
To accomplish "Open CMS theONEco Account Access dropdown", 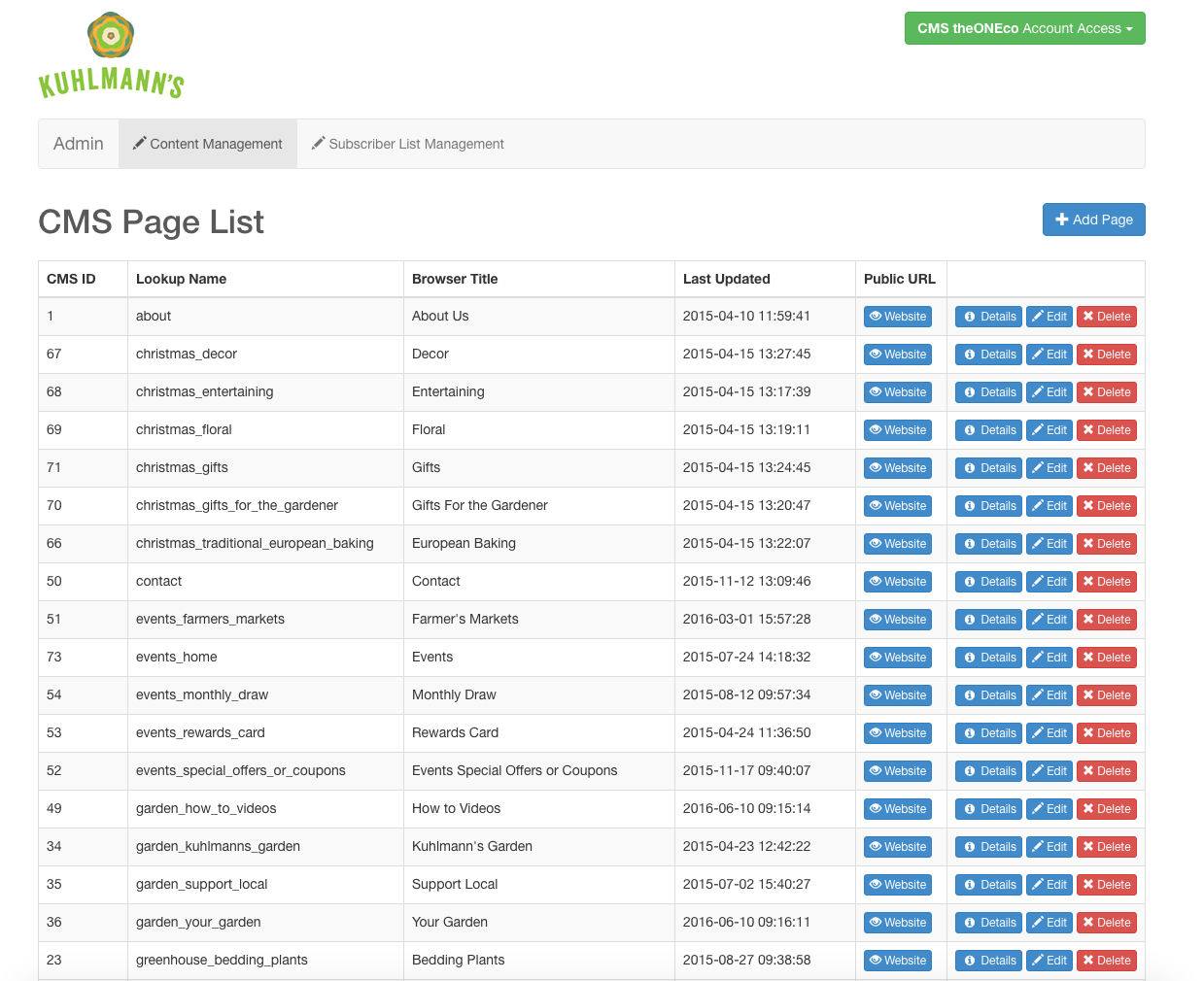I will (x=1024, y=28).
